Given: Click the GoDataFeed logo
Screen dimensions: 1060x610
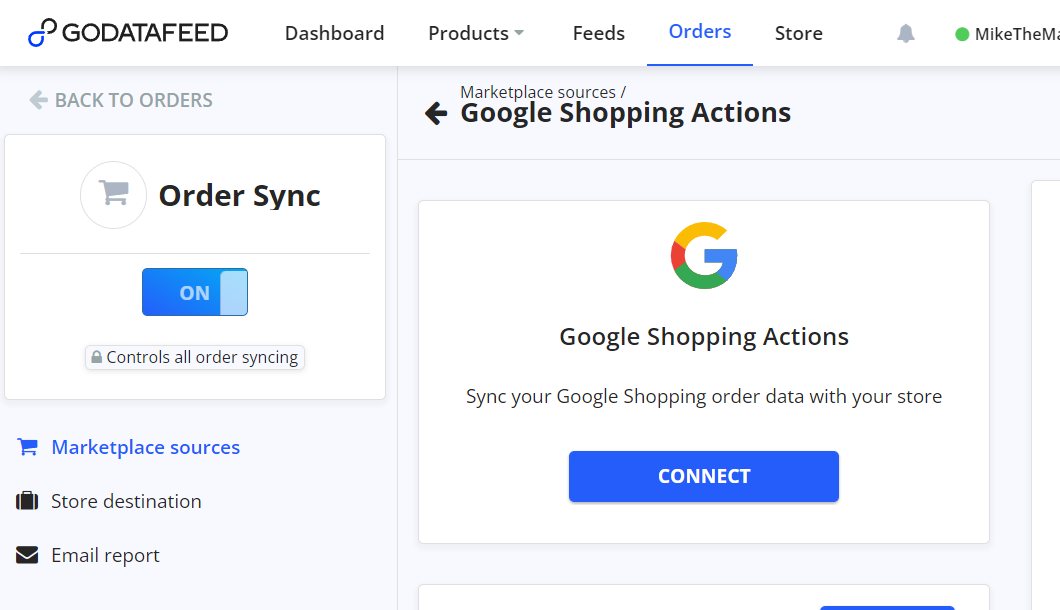Looking at the screenshot, I should (x=128, y=32).
